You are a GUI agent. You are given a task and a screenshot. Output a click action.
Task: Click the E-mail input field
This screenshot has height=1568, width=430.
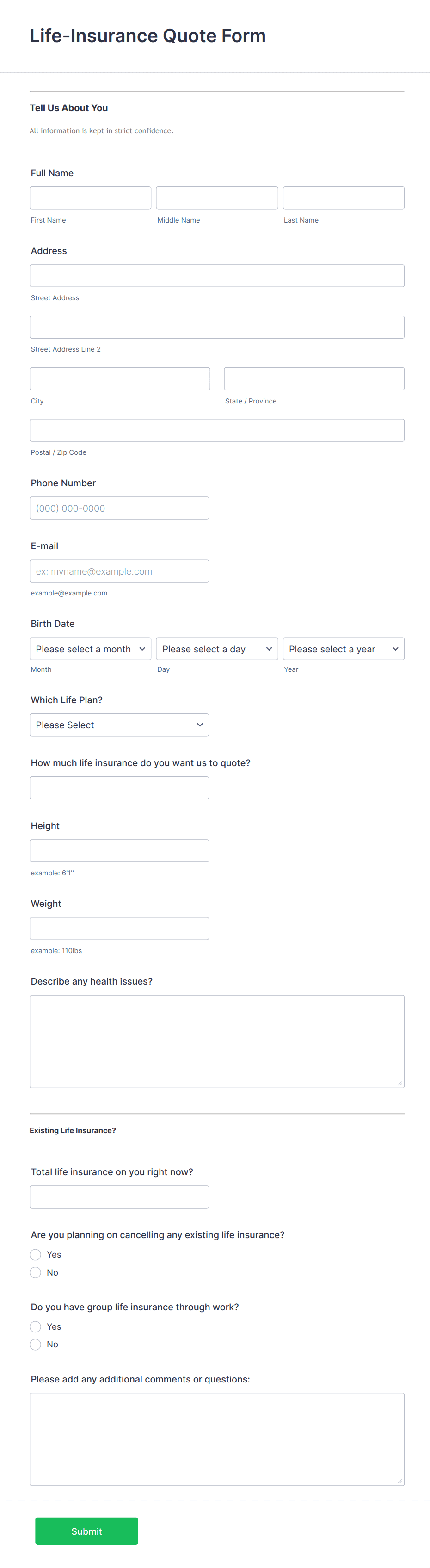(119, 570)
